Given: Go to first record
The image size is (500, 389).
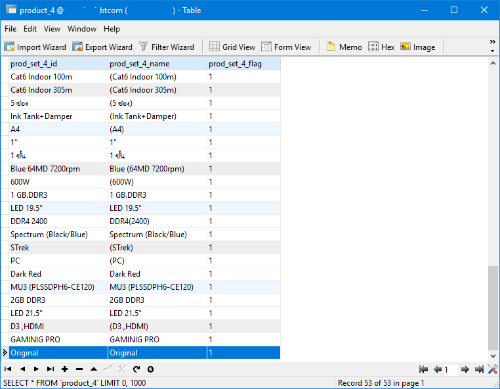Looking at the screenshot, I should 8,369.
